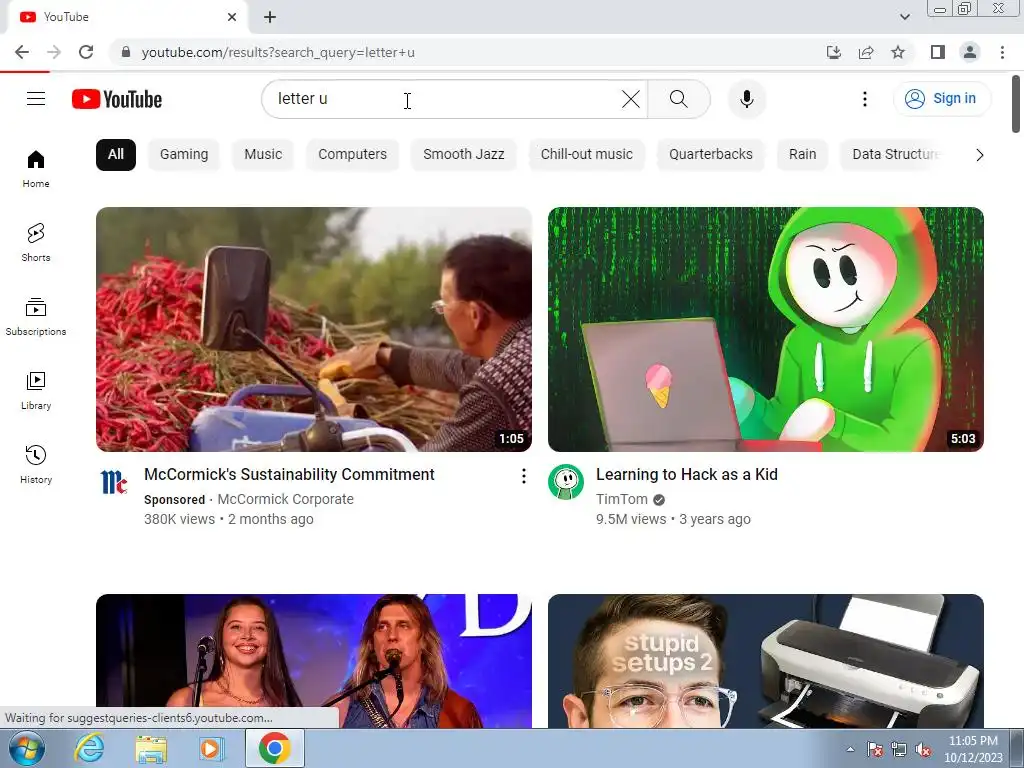Open the McCormick chili pepper video thumbnail
The image size is (1024, 768).
(313, 329)
